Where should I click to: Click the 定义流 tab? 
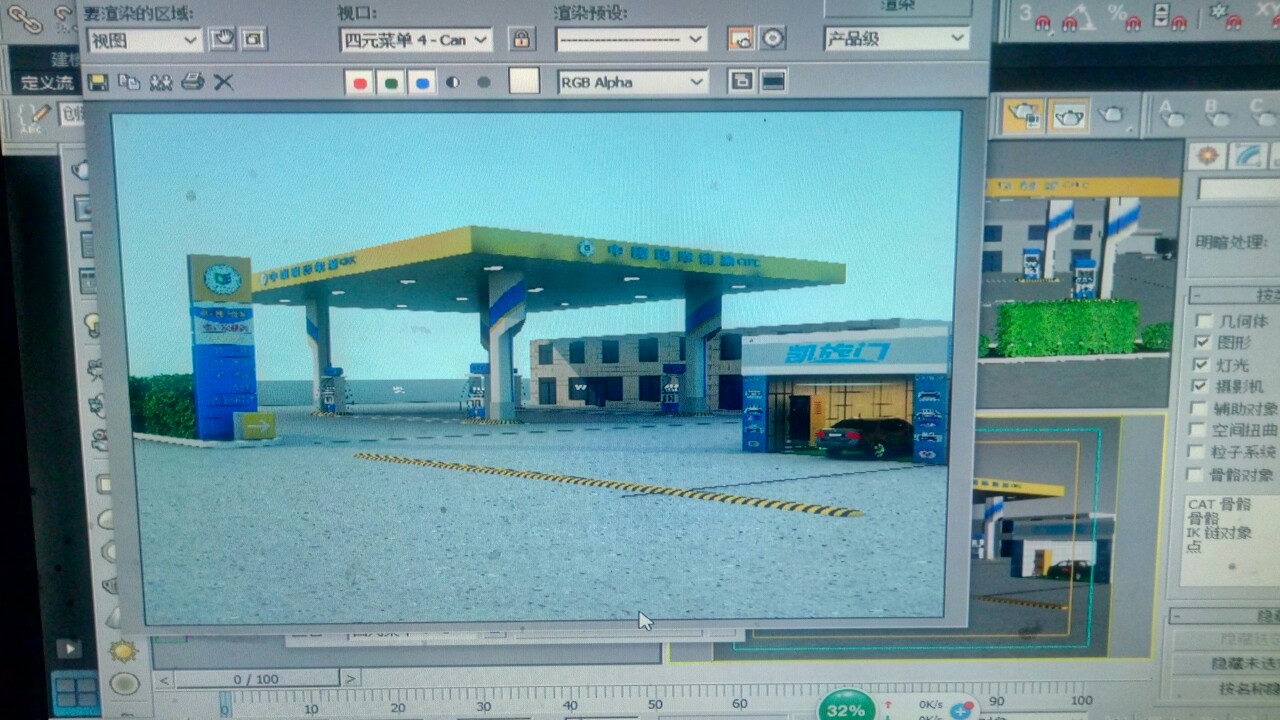(47, 83)
